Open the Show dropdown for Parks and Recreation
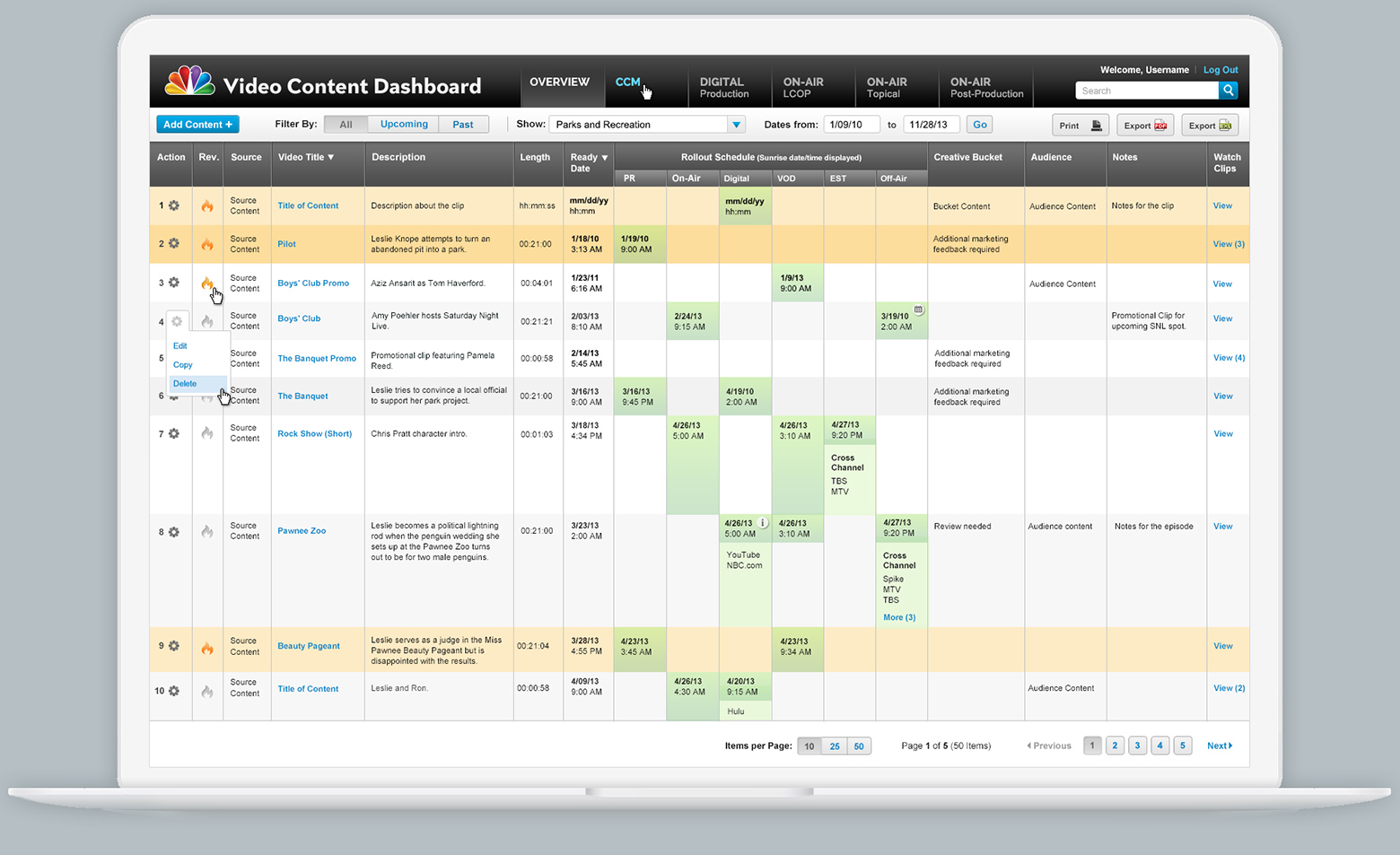Image resolution: width=1400 pixels, height=855 pixels. [x=736, y=125]
